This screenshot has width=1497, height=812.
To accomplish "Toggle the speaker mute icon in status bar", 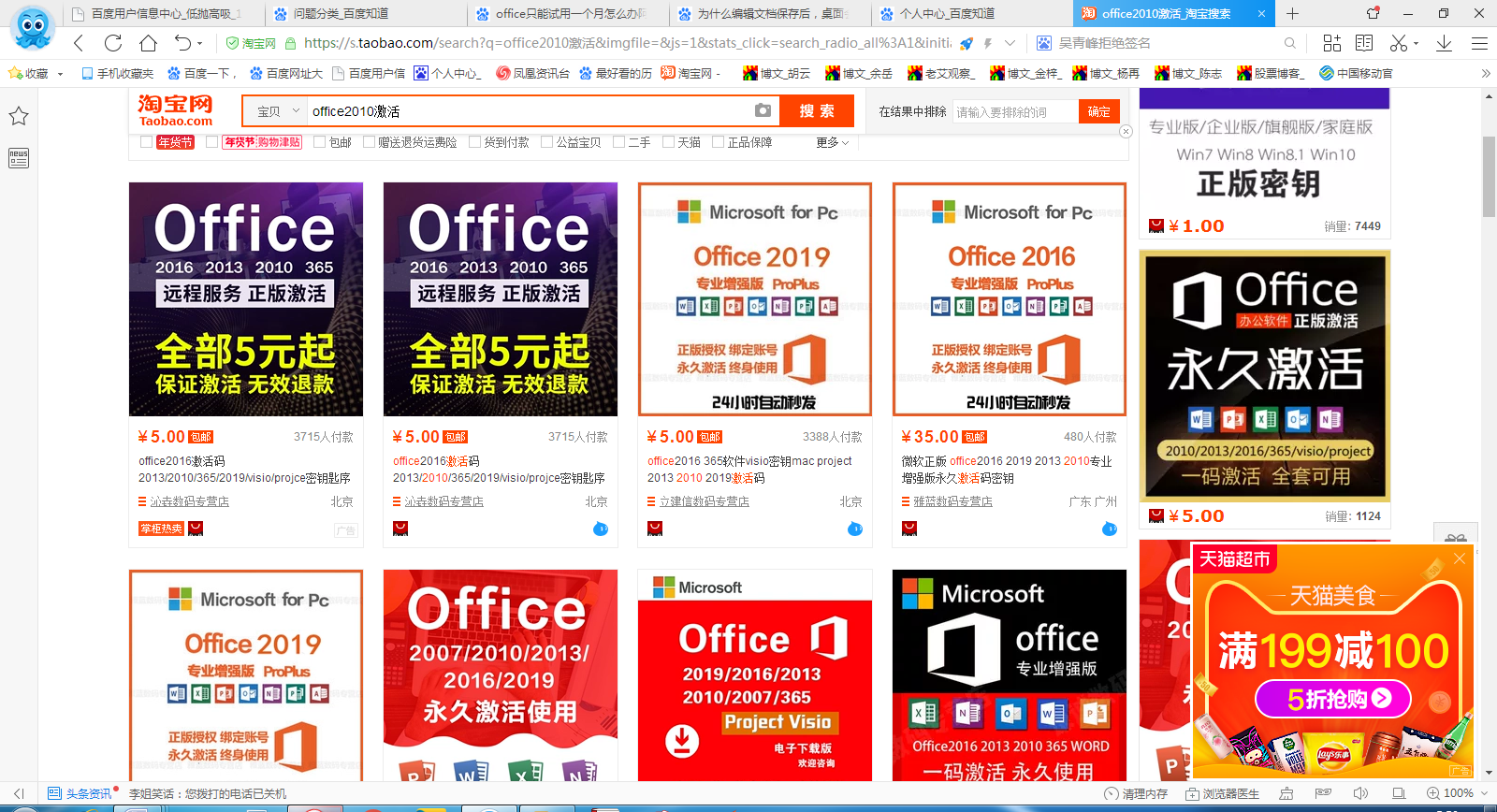I will point(1360,793).
